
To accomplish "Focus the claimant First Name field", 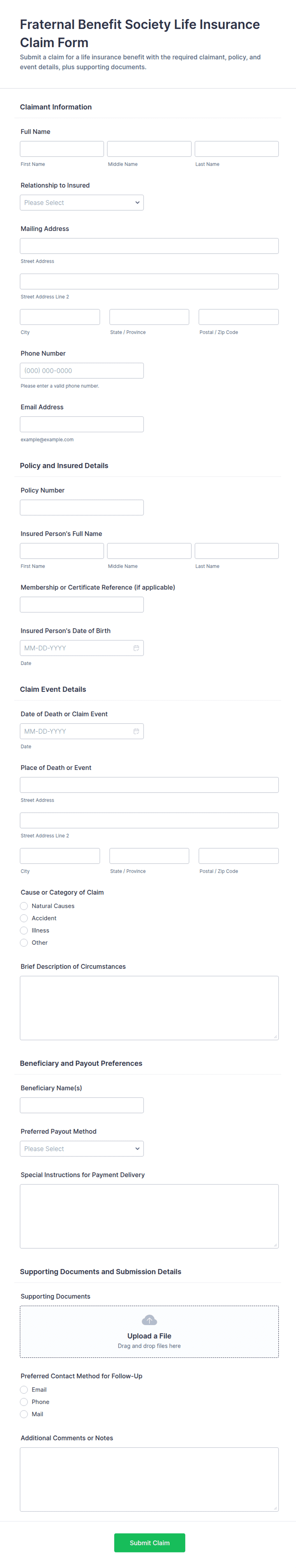I will pos(62,149).
